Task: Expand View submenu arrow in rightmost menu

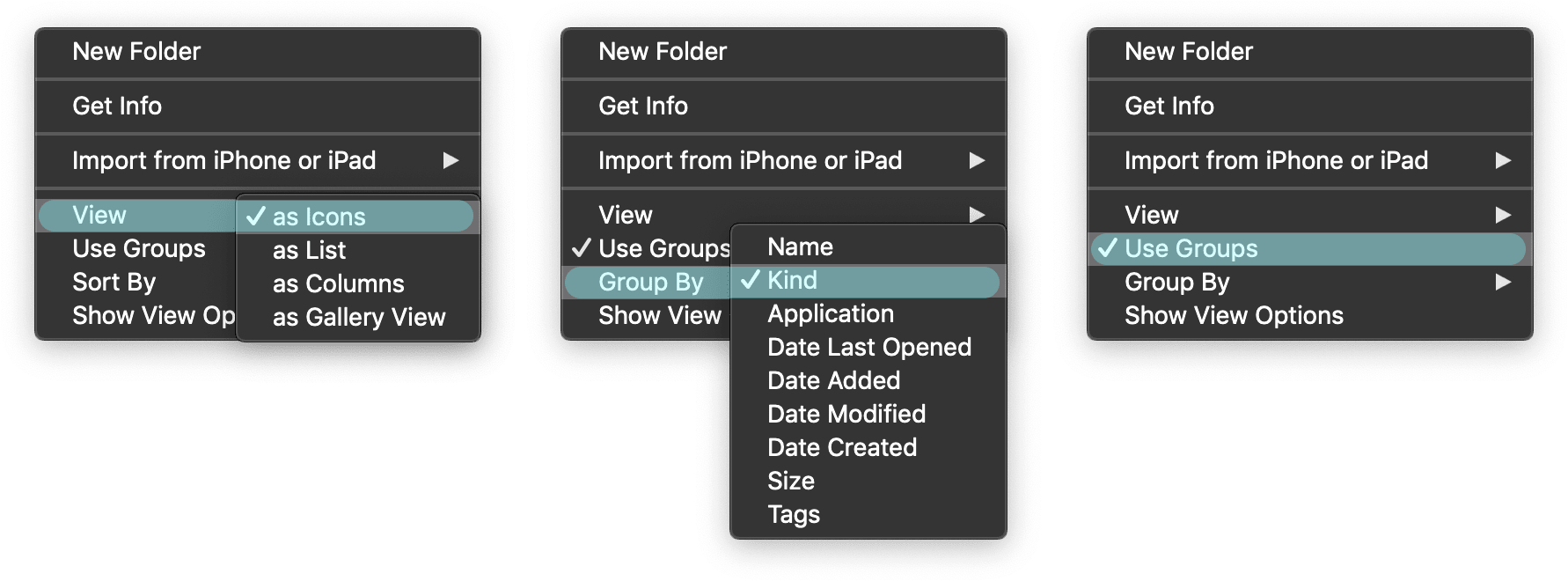Action: [x=1503, y=216]
